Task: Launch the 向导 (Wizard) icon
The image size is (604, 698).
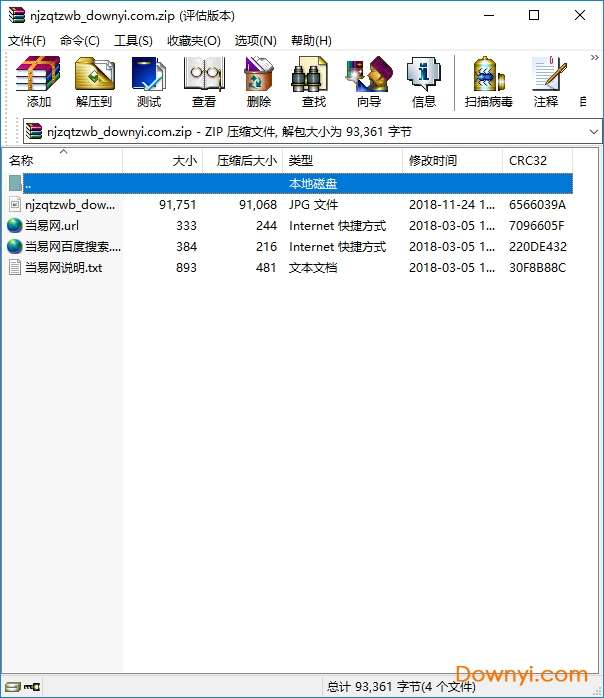Action: (x=369, y=82)
